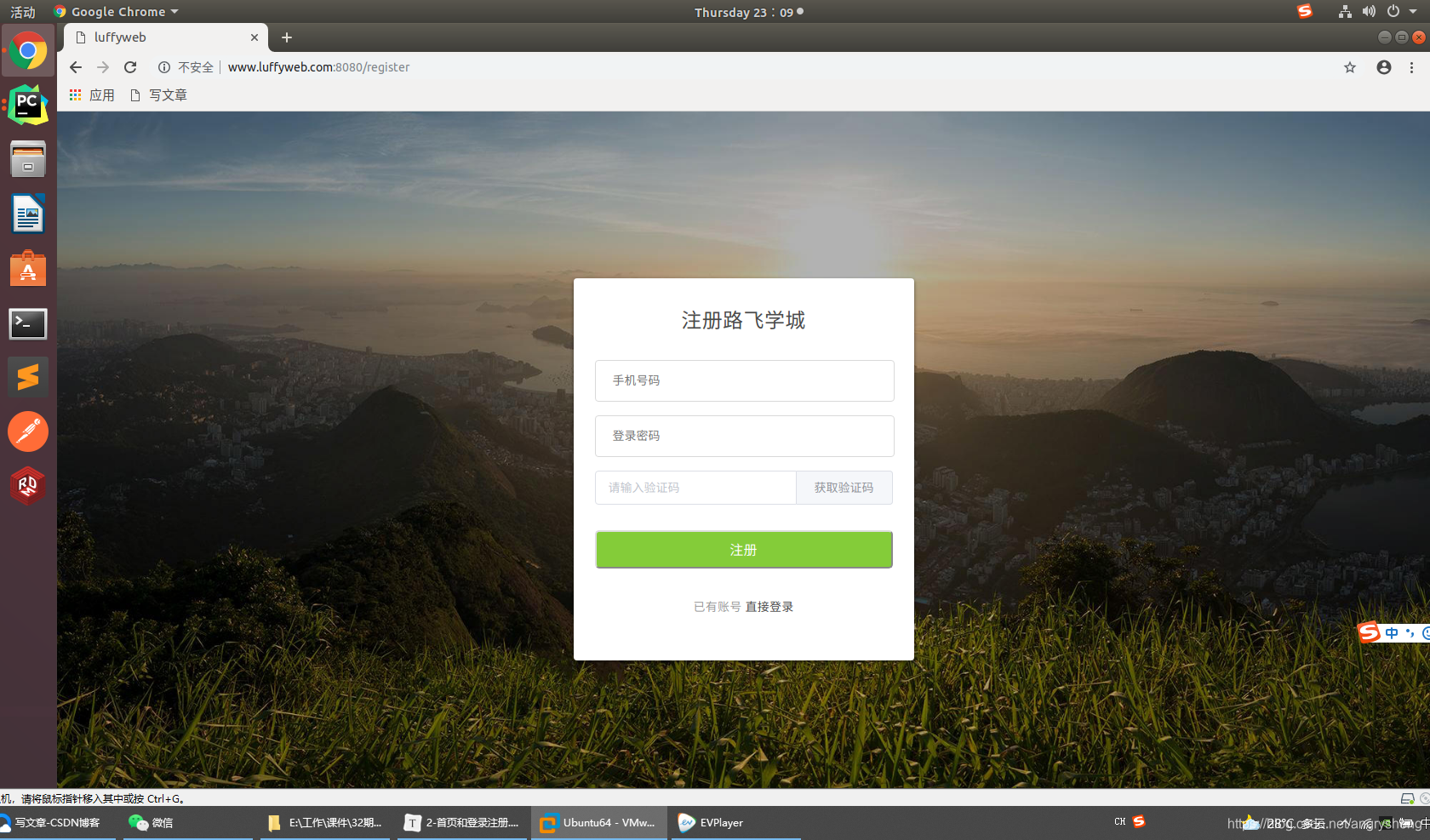Switch to 2-首页和登录注册 Typora window

click(462, 823)
